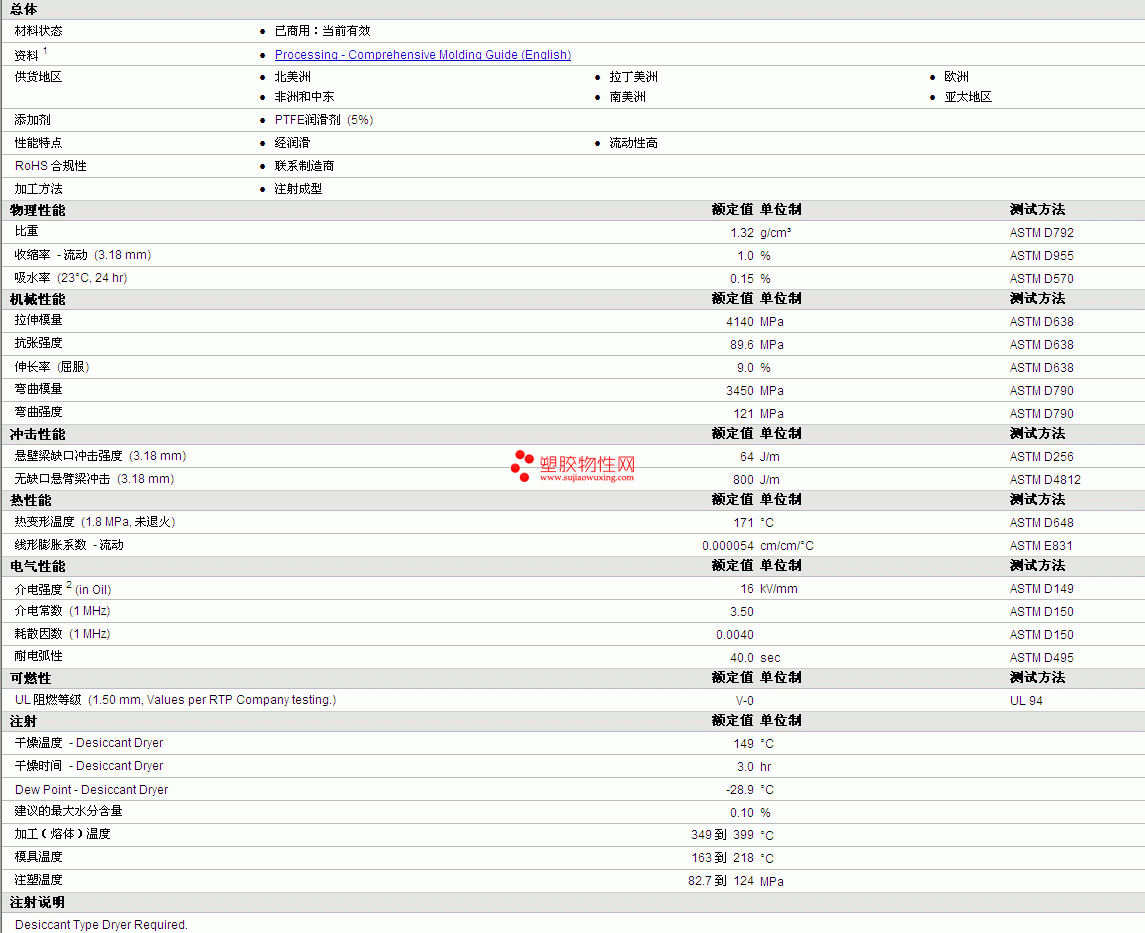This screenshot has width=1145, height=933.
Task: Select the 物理性能 section header
Action: (x=38, y=210)
